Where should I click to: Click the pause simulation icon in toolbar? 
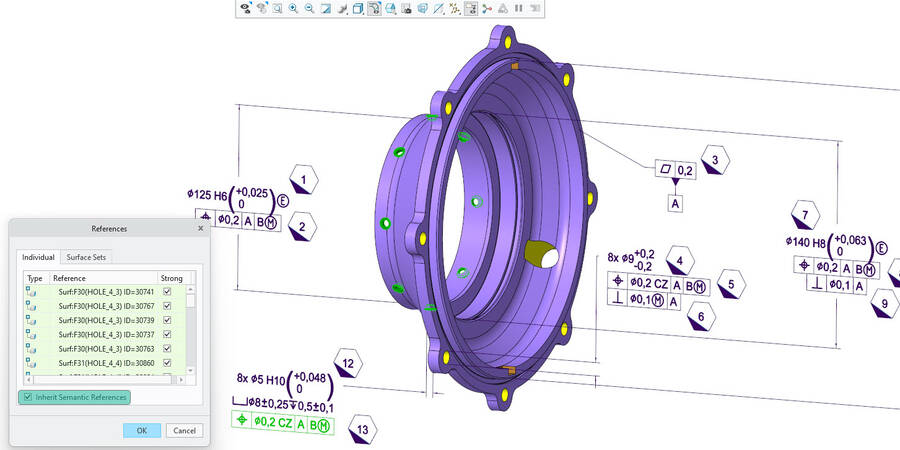(519, 8)
